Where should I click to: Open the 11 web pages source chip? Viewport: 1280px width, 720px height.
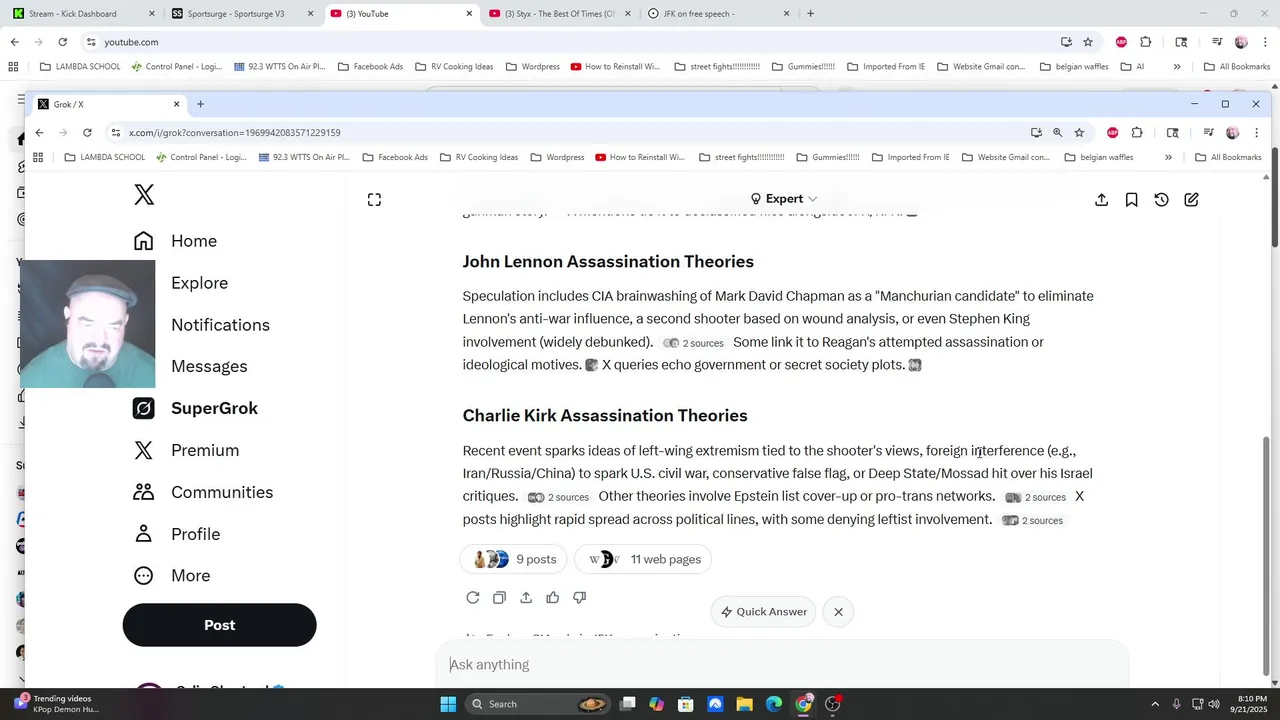point(644,559)
